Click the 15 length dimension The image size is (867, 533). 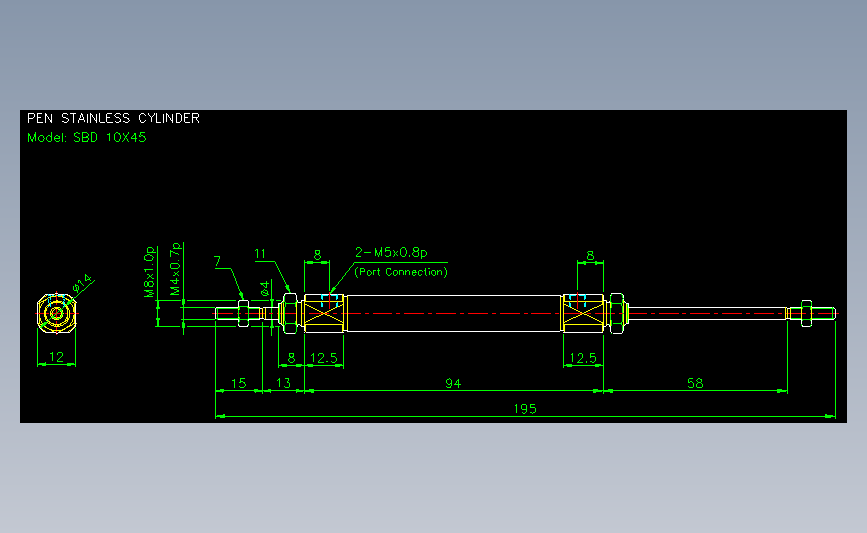point(238,383)
